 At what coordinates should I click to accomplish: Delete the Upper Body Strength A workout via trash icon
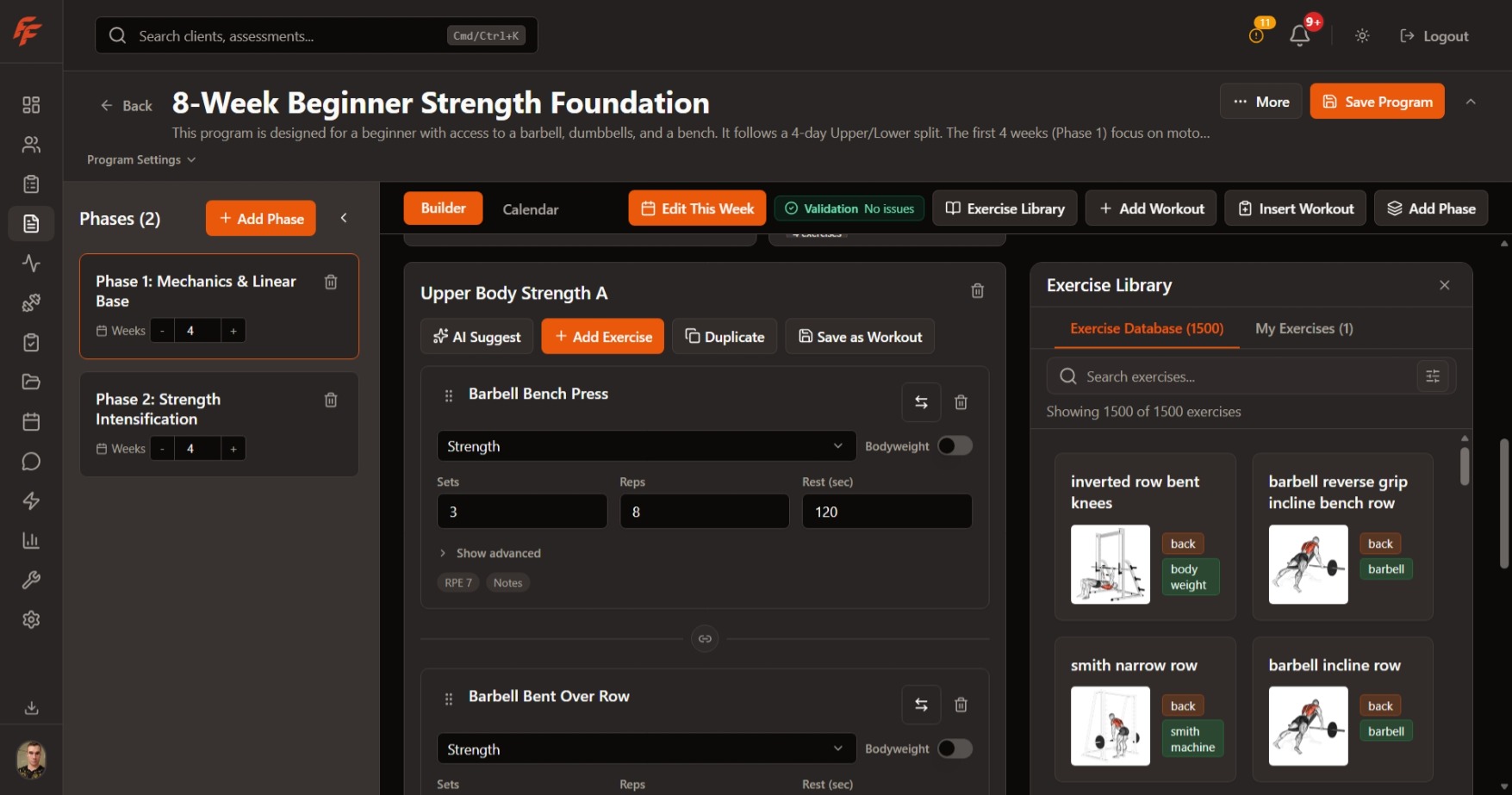(x=977, y=290)
